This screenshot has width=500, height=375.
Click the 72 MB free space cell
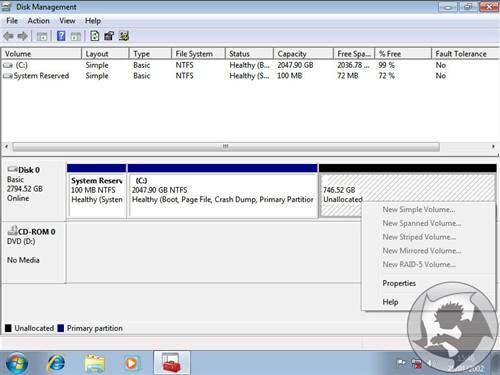(x=348, y=76)
